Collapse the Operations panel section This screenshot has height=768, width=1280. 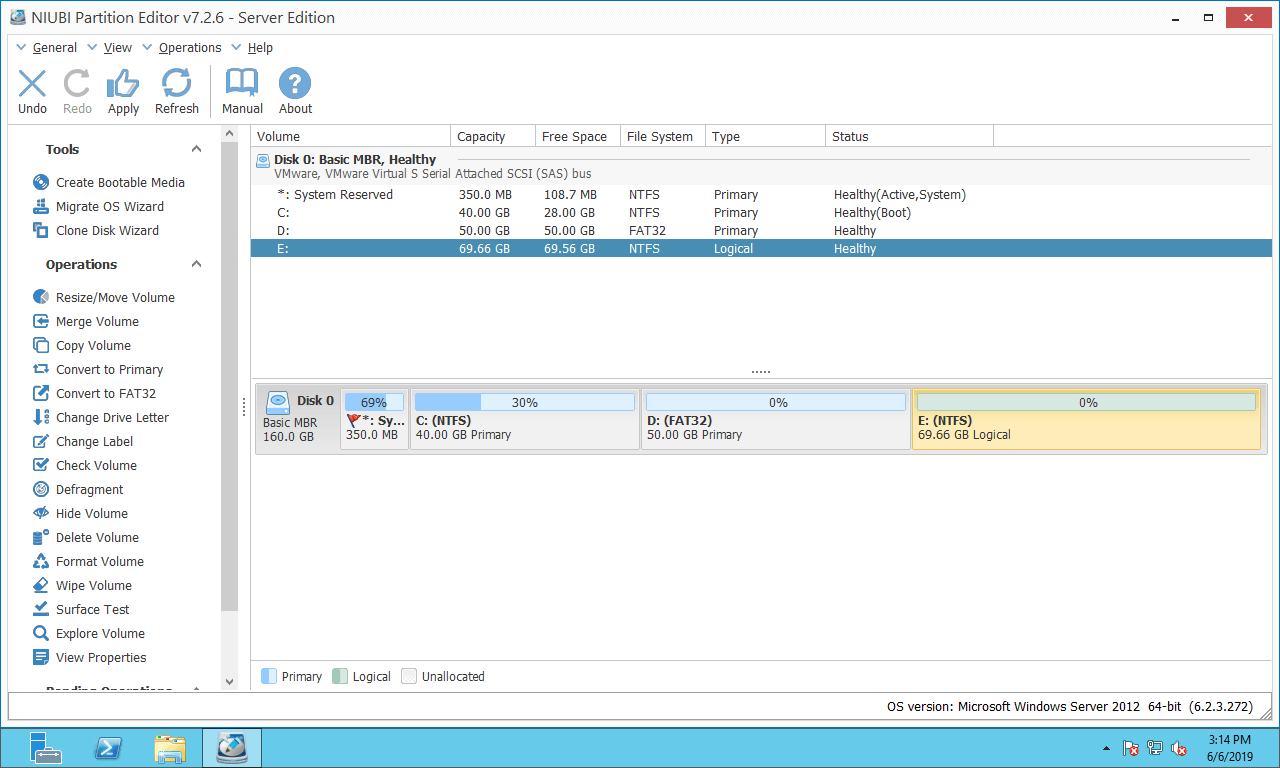[x=196, y=265]
